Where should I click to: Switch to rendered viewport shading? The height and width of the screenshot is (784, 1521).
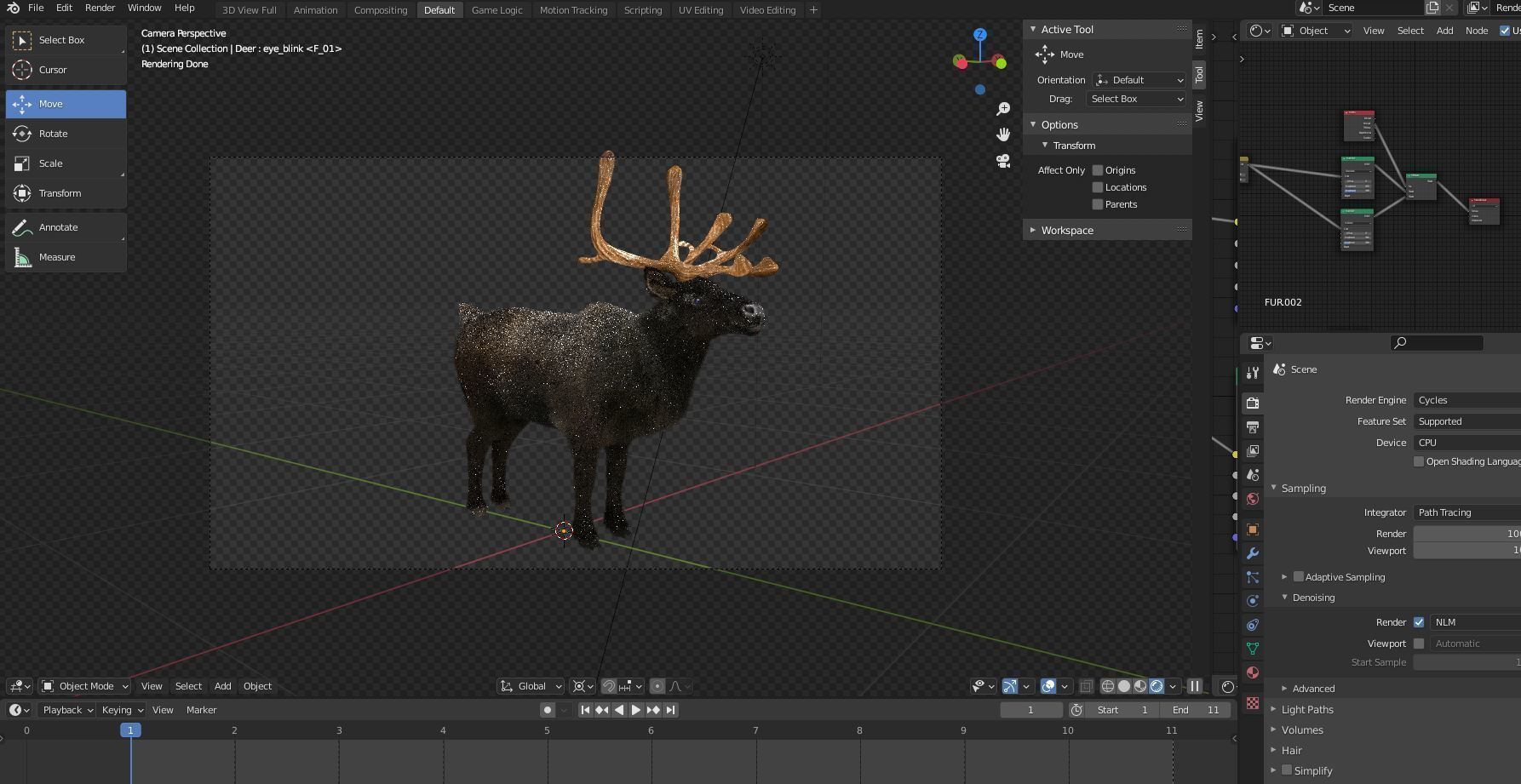click(x=1157, y=686)
